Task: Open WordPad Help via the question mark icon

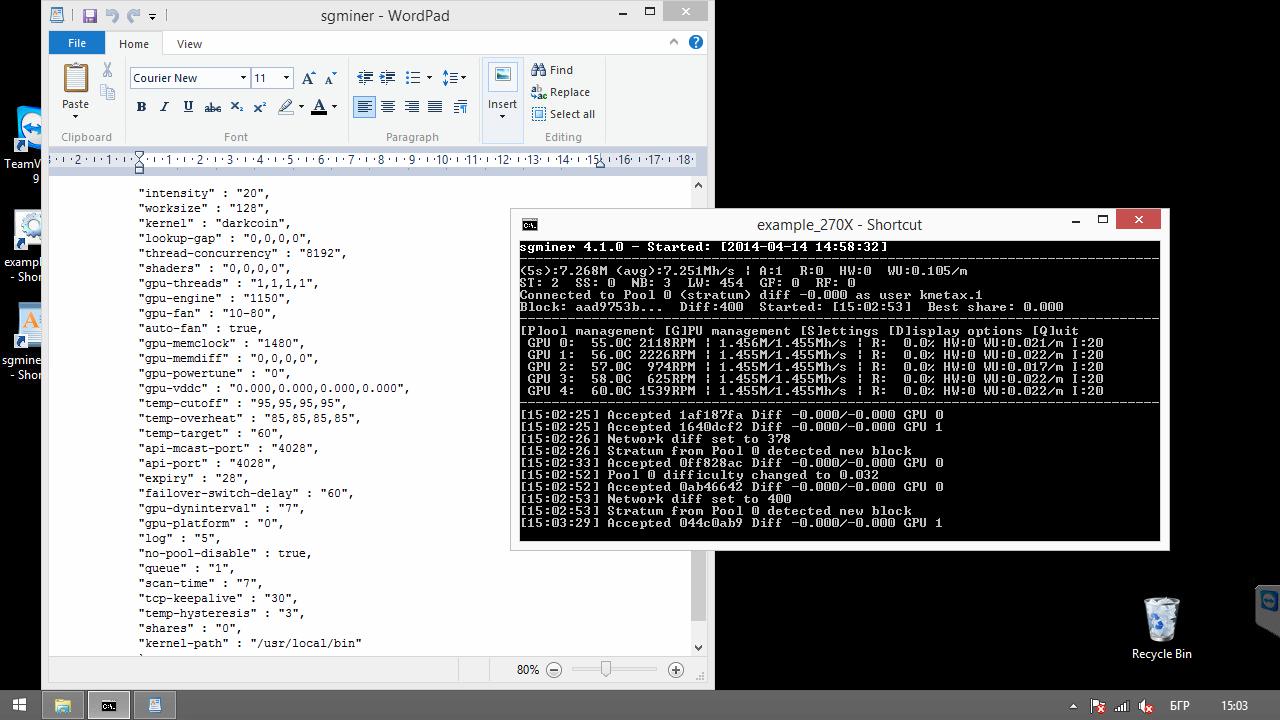Action: [x=696, y=42]
